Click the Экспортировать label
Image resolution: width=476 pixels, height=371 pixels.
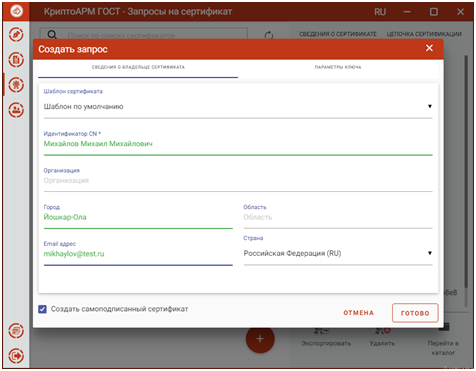coord(326,343)
